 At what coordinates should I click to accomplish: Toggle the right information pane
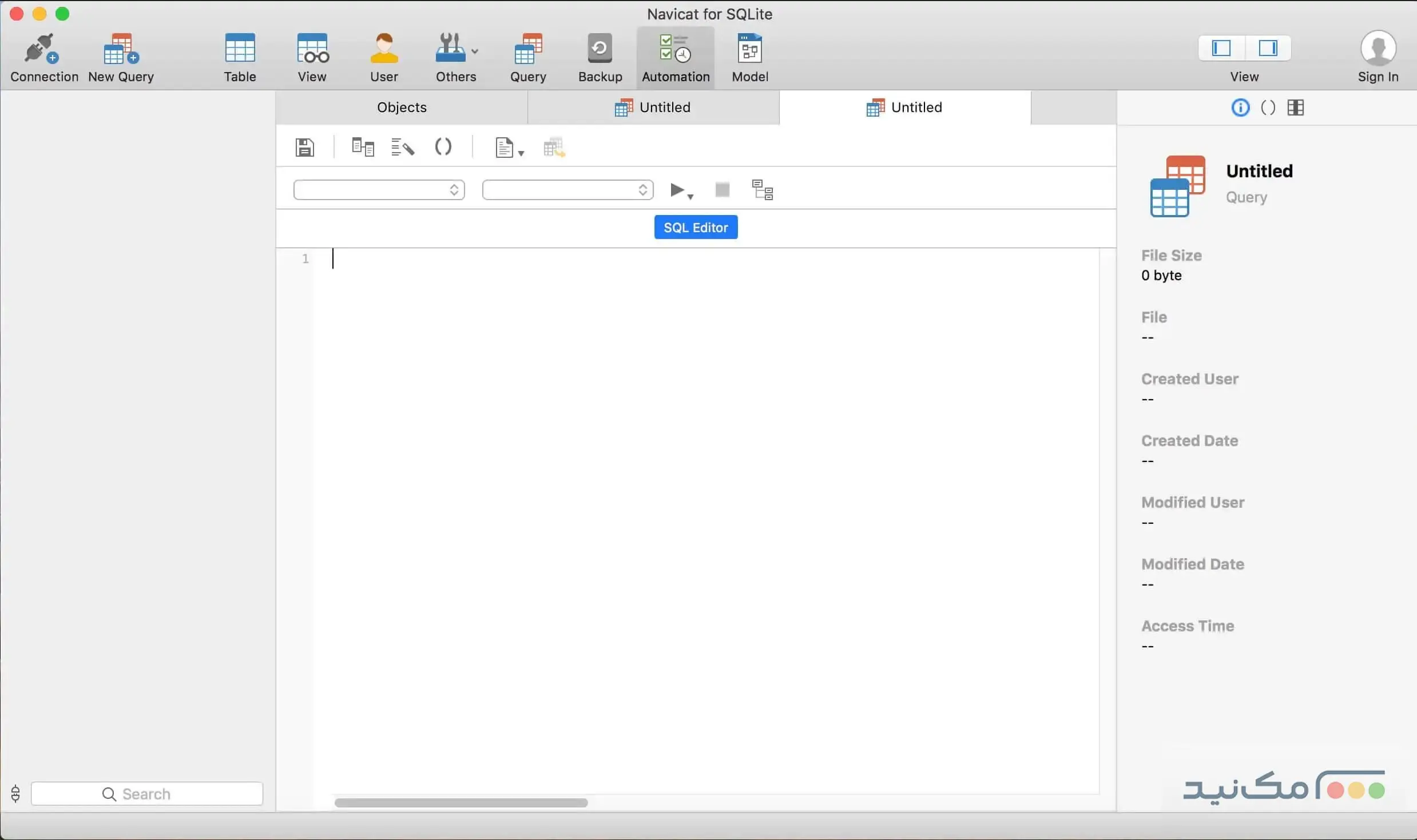(x=1268, y=48)
